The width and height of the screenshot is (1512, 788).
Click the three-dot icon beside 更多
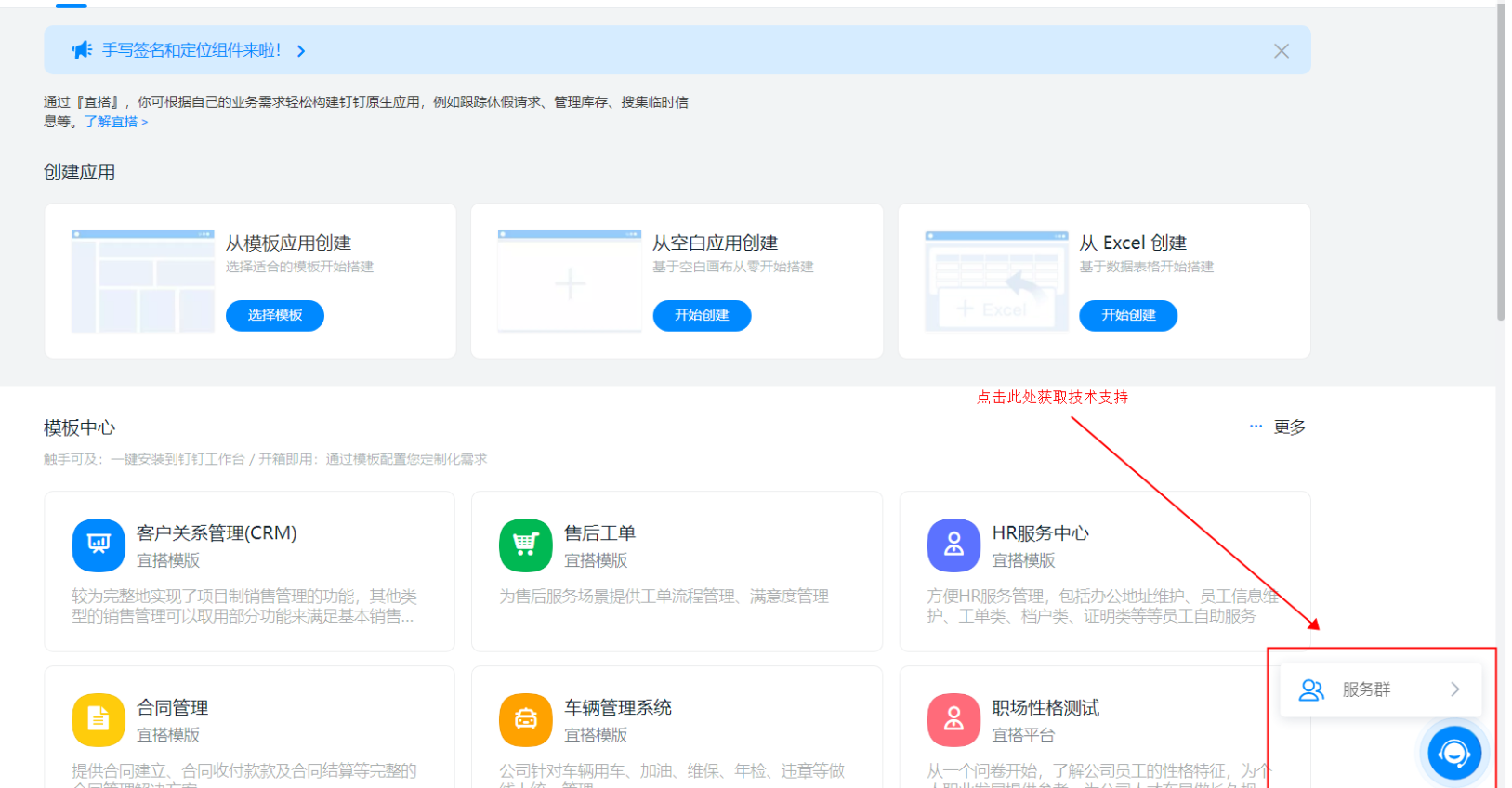pos(1256,427)
